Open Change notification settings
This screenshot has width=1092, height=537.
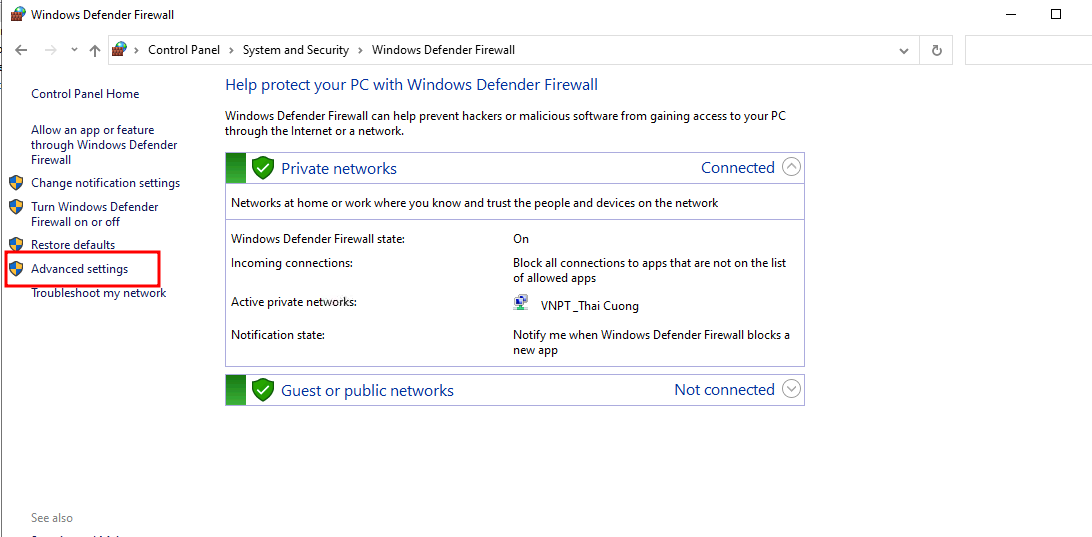pyautogui.click(x=106, y=183)
